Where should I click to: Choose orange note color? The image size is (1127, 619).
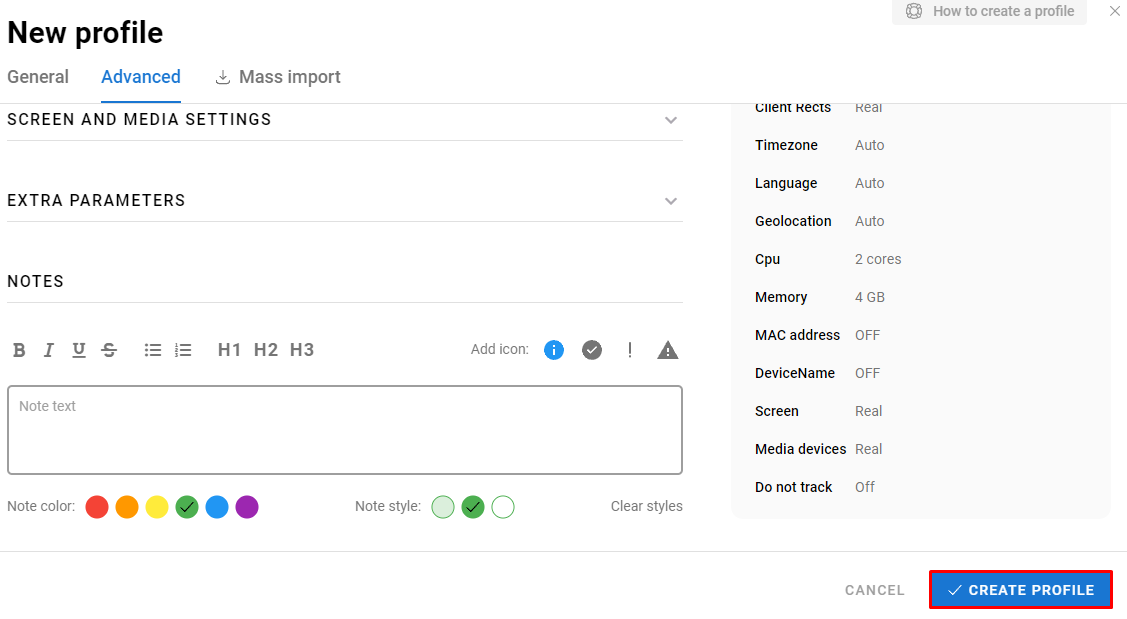pyautogui.click(x=127, y=507)
